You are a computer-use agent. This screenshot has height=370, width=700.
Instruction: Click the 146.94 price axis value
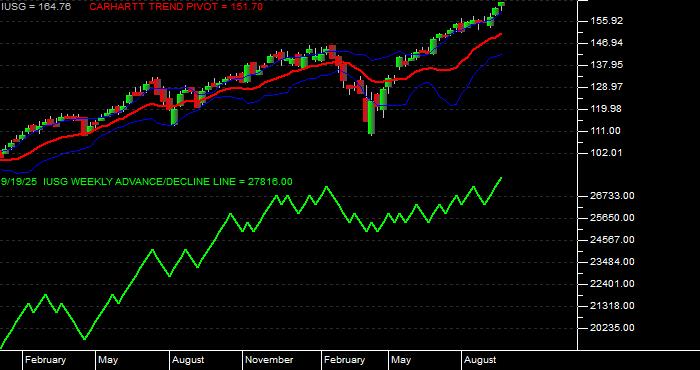(607, 43)
